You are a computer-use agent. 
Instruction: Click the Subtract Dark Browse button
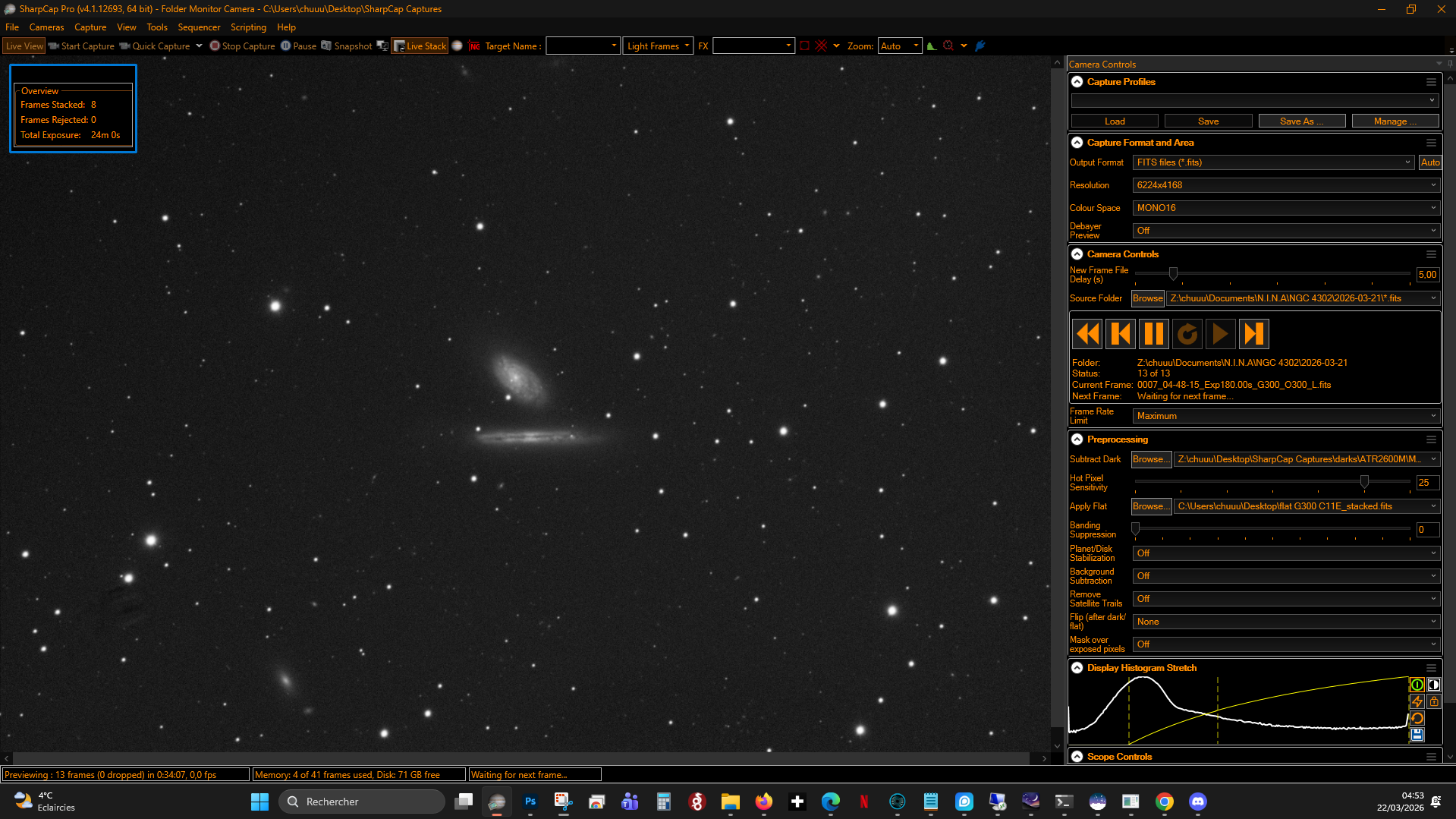pos(1151,459)
